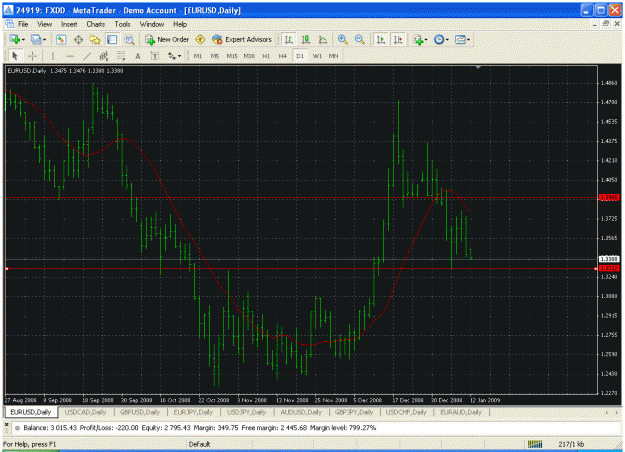Toggle the Terminal panel icon

pyautogui.click(x=112, y=39)
